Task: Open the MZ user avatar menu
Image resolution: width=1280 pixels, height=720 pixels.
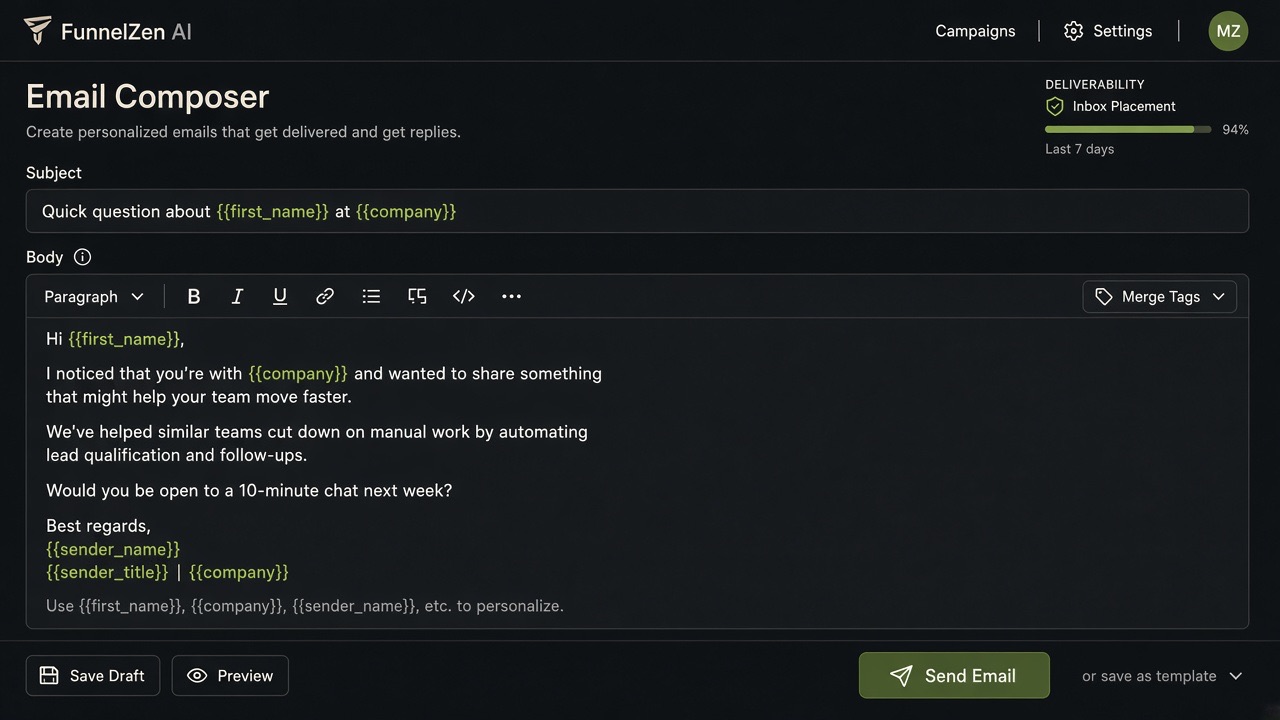Action: pos(1228,31)
